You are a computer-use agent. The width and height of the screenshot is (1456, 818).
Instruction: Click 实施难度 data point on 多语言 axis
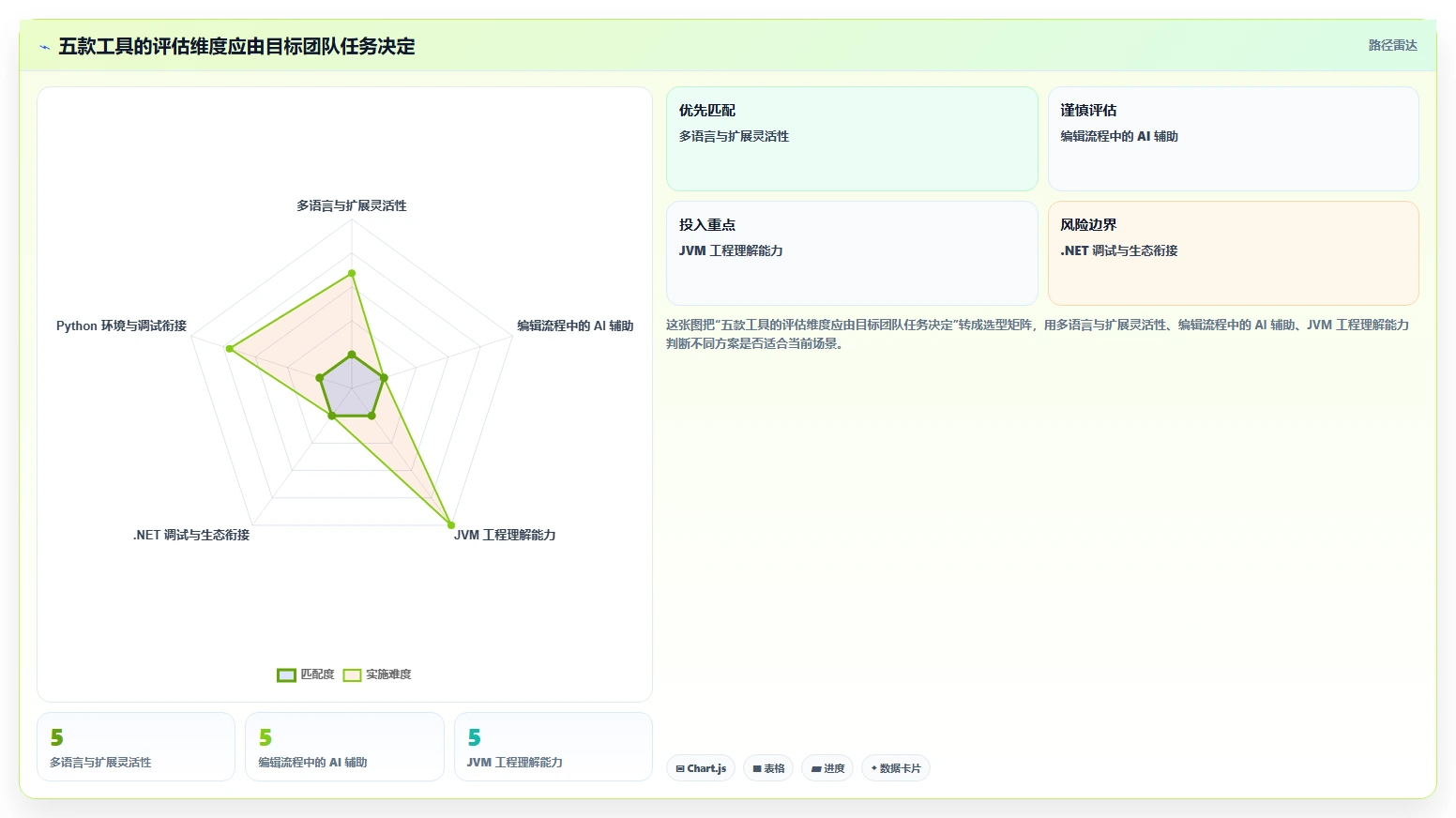[352, 273]
